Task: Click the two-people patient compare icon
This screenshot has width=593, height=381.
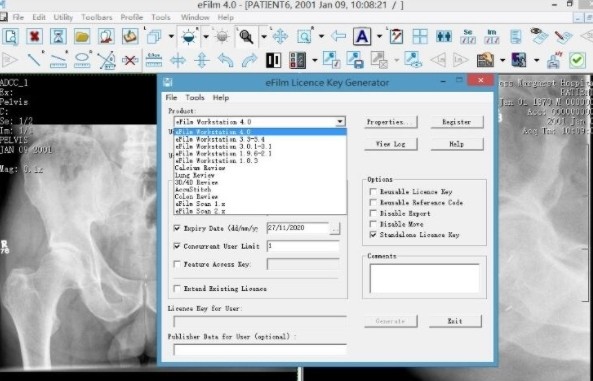Action: (444, 37)
